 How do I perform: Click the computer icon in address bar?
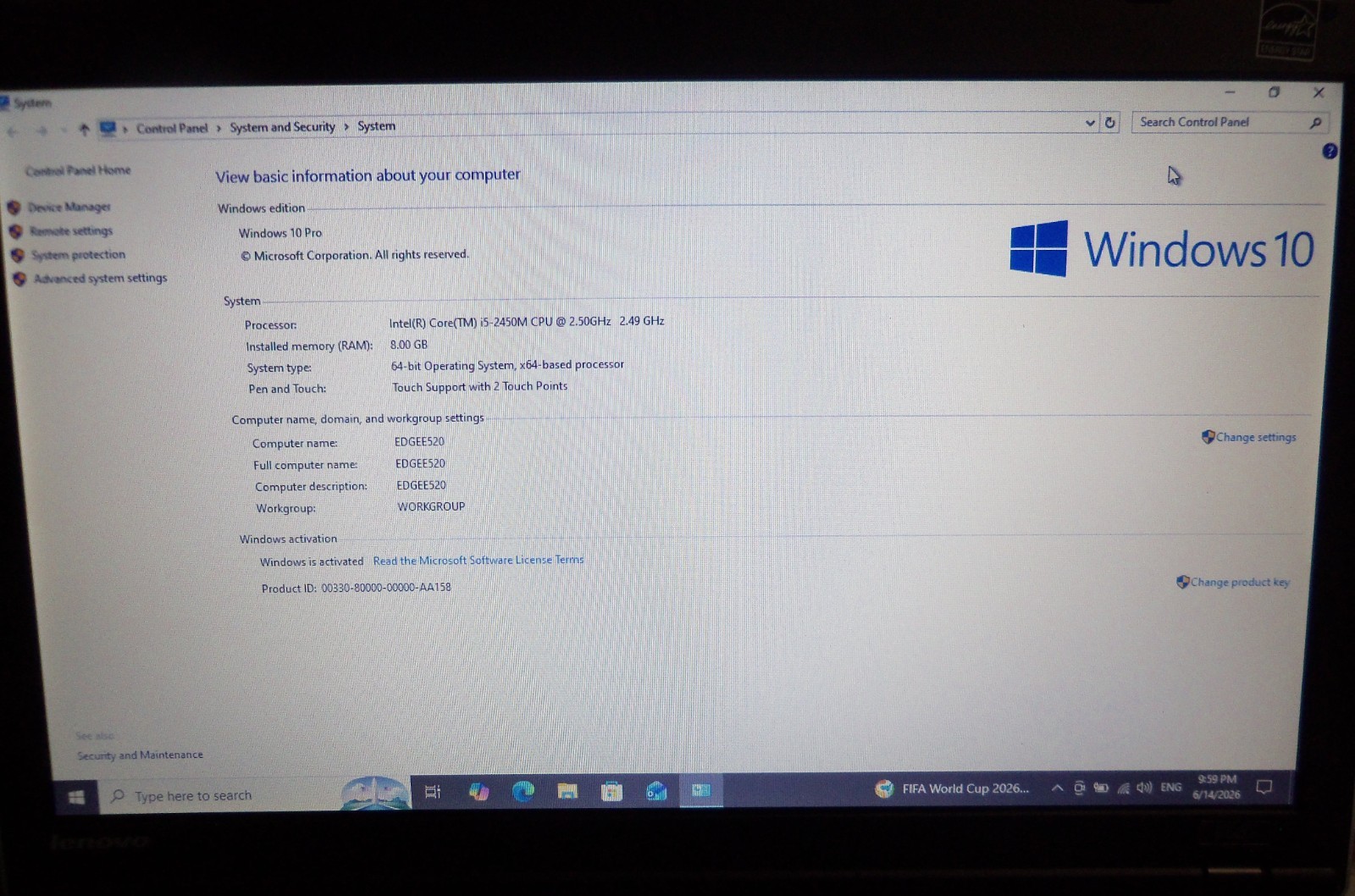[108, 129]
